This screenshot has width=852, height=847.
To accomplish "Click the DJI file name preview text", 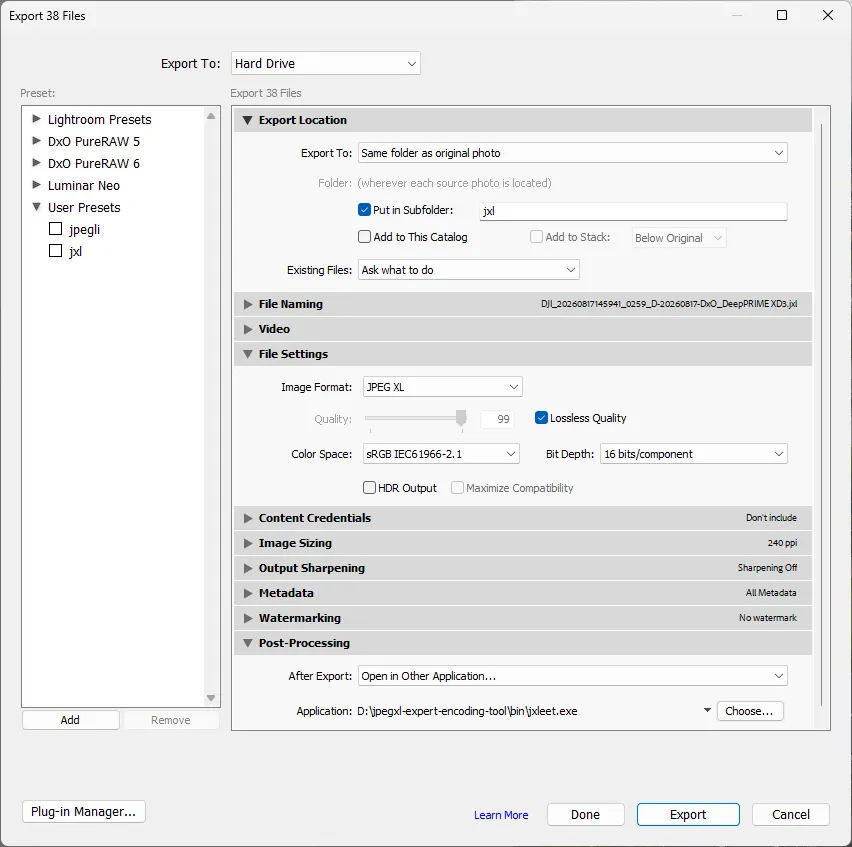I will 669,304.
